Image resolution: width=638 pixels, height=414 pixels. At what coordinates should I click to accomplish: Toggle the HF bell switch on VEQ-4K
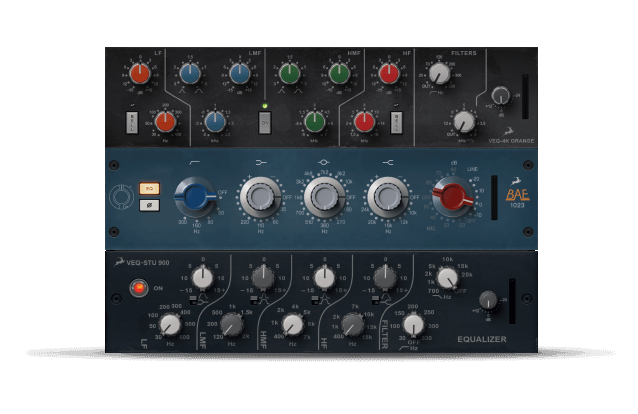click(x=396, y=122)
